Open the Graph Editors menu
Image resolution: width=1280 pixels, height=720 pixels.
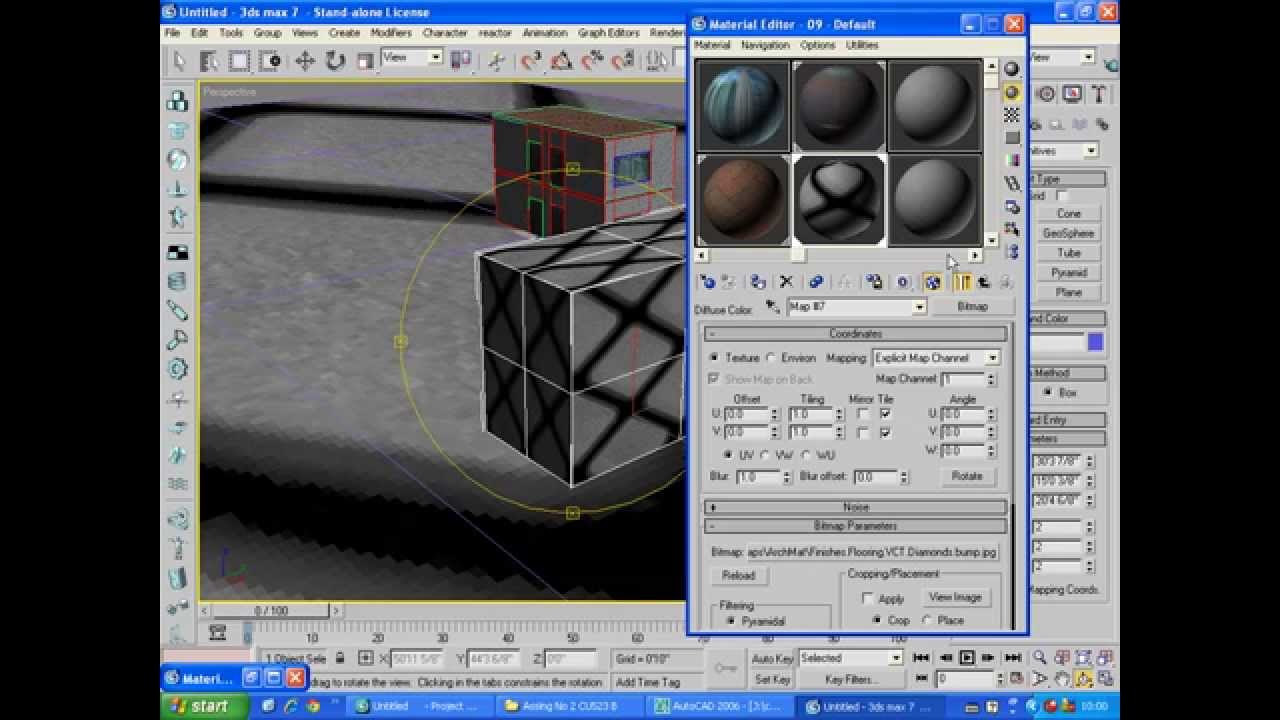(x=609, y=32)
